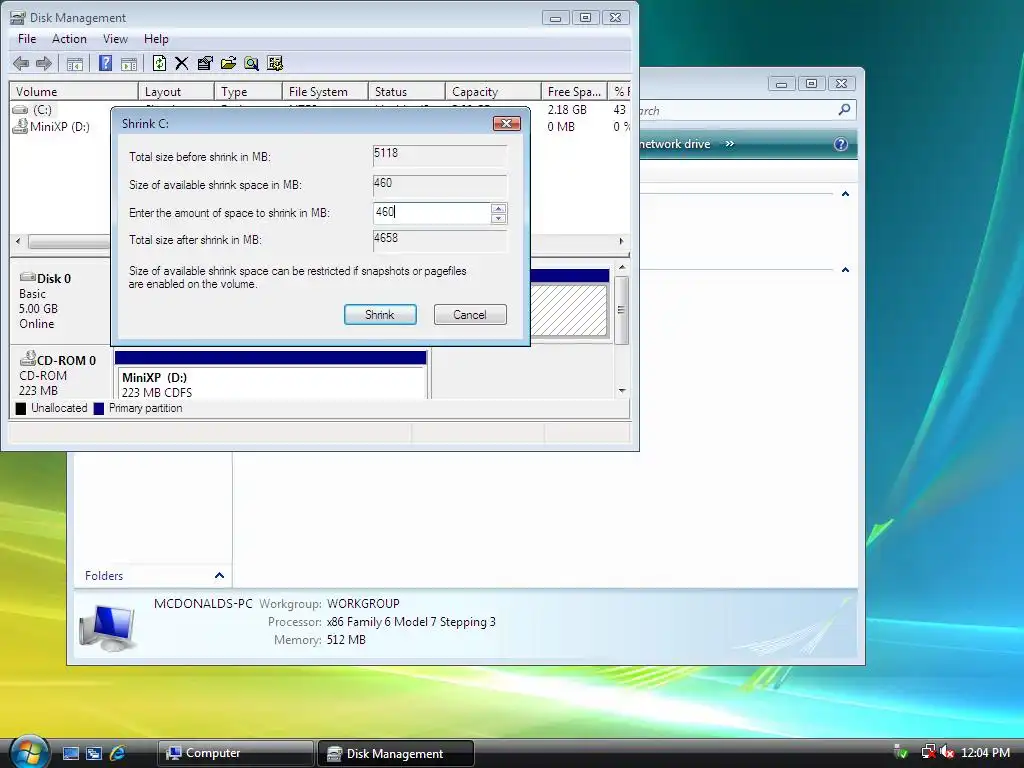Sort by the File System column header
The image size is (1024, 768).
click(x=325, y=91)
